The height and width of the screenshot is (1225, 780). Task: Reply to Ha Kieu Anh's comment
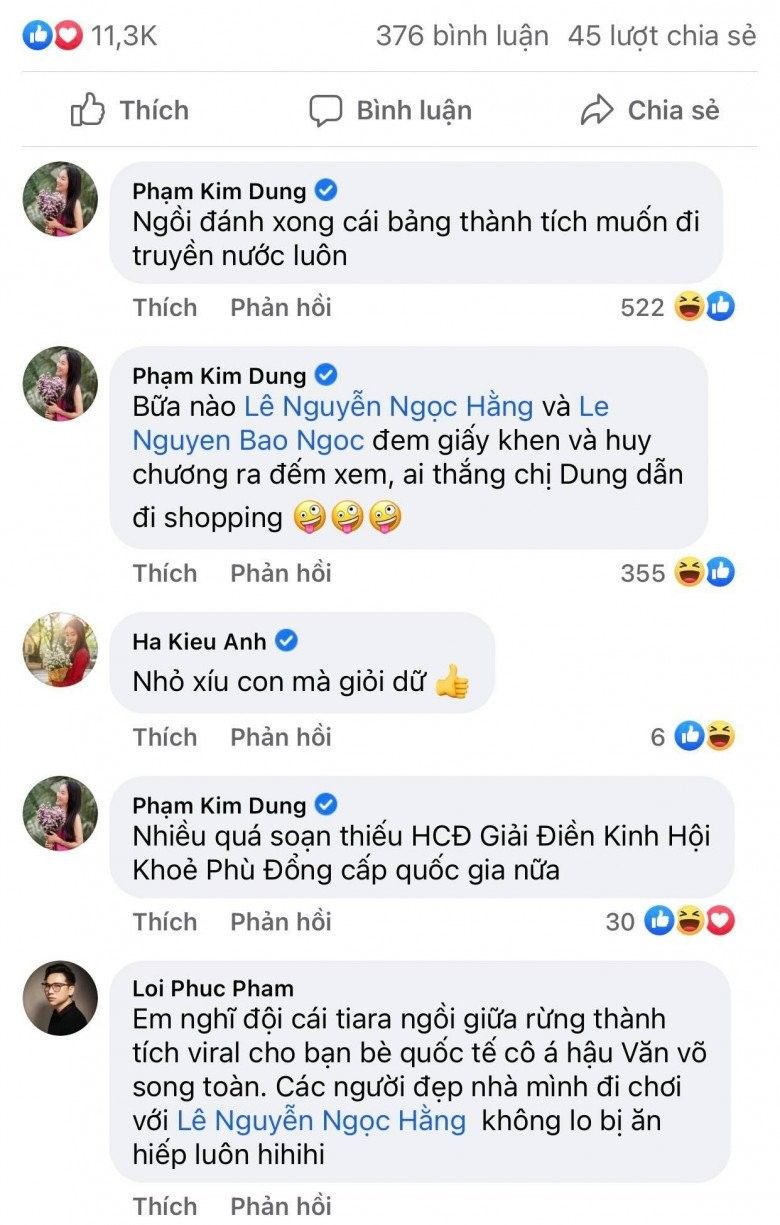[x=280, y=737]
